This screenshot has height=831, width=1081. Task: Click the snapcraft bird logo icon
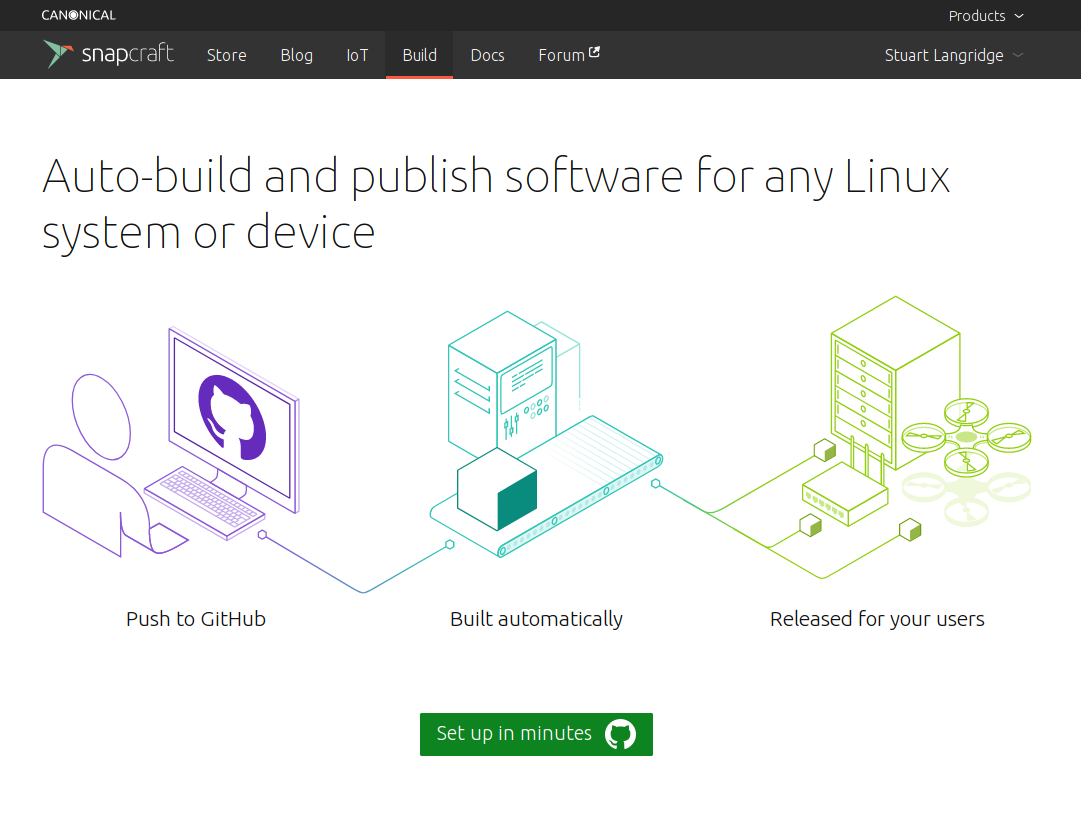[58, 54]
